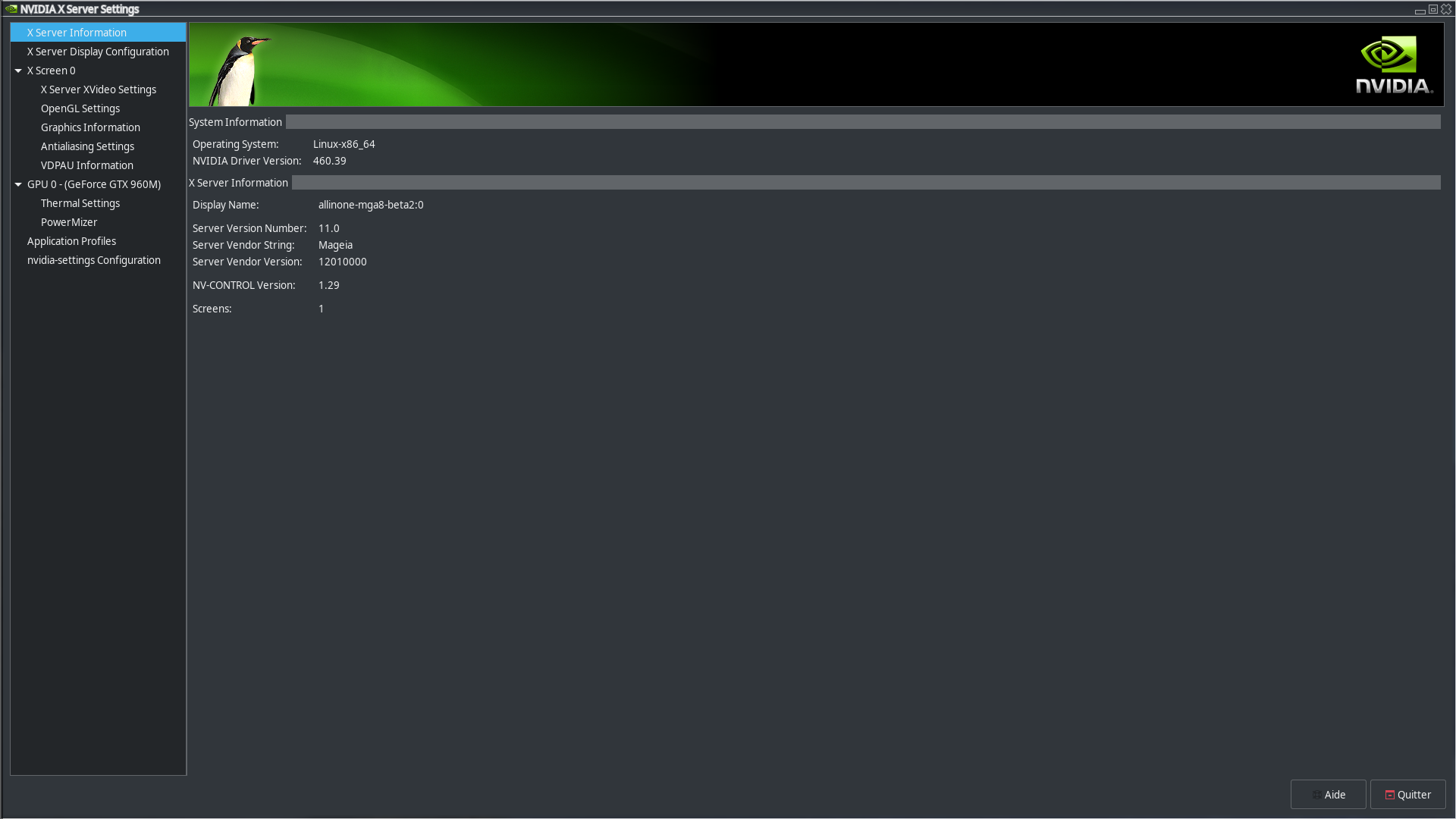This screenshot has height=819, width=1456.
Task: Select the X Screen 0 entry
Action: 52,71
